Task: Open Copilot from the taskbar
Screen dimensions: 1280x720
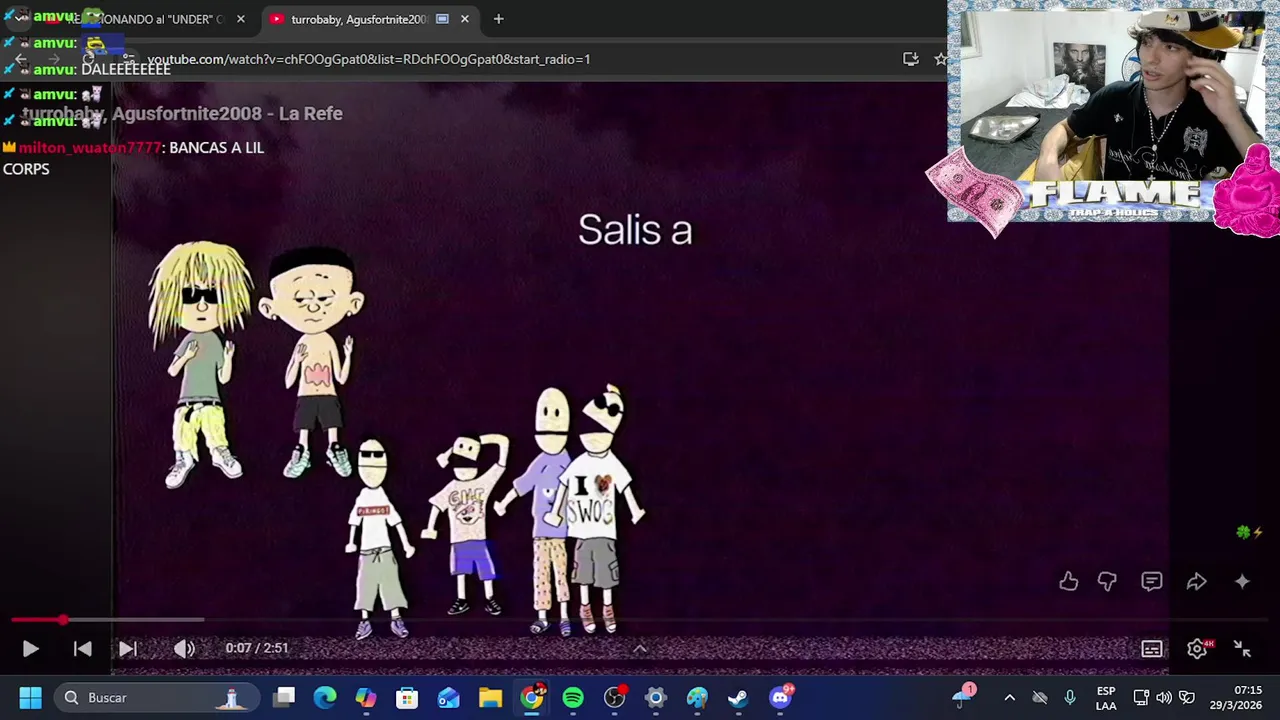Action: [366, 698]
